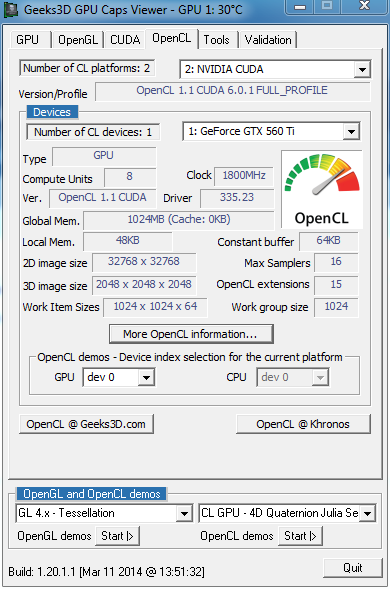Click the 2D image size 32768 x 32768
The width and height of the screenshot is (390, 589).
coord(144,263)
